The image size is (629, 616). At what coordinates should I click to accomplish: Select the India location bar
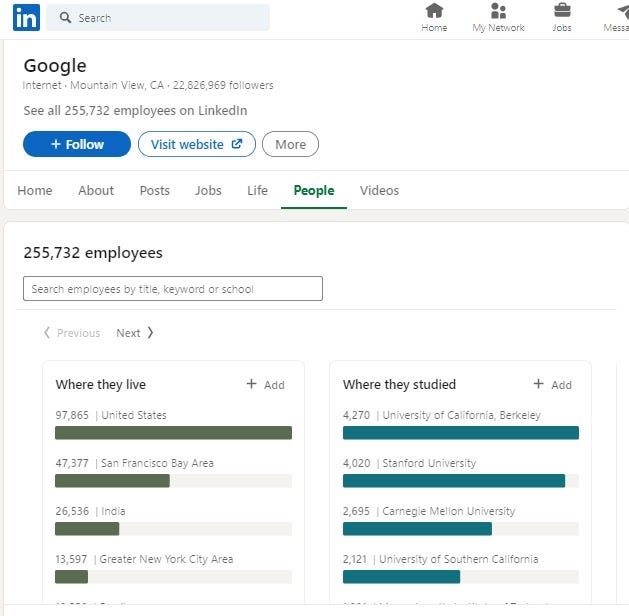173,529
